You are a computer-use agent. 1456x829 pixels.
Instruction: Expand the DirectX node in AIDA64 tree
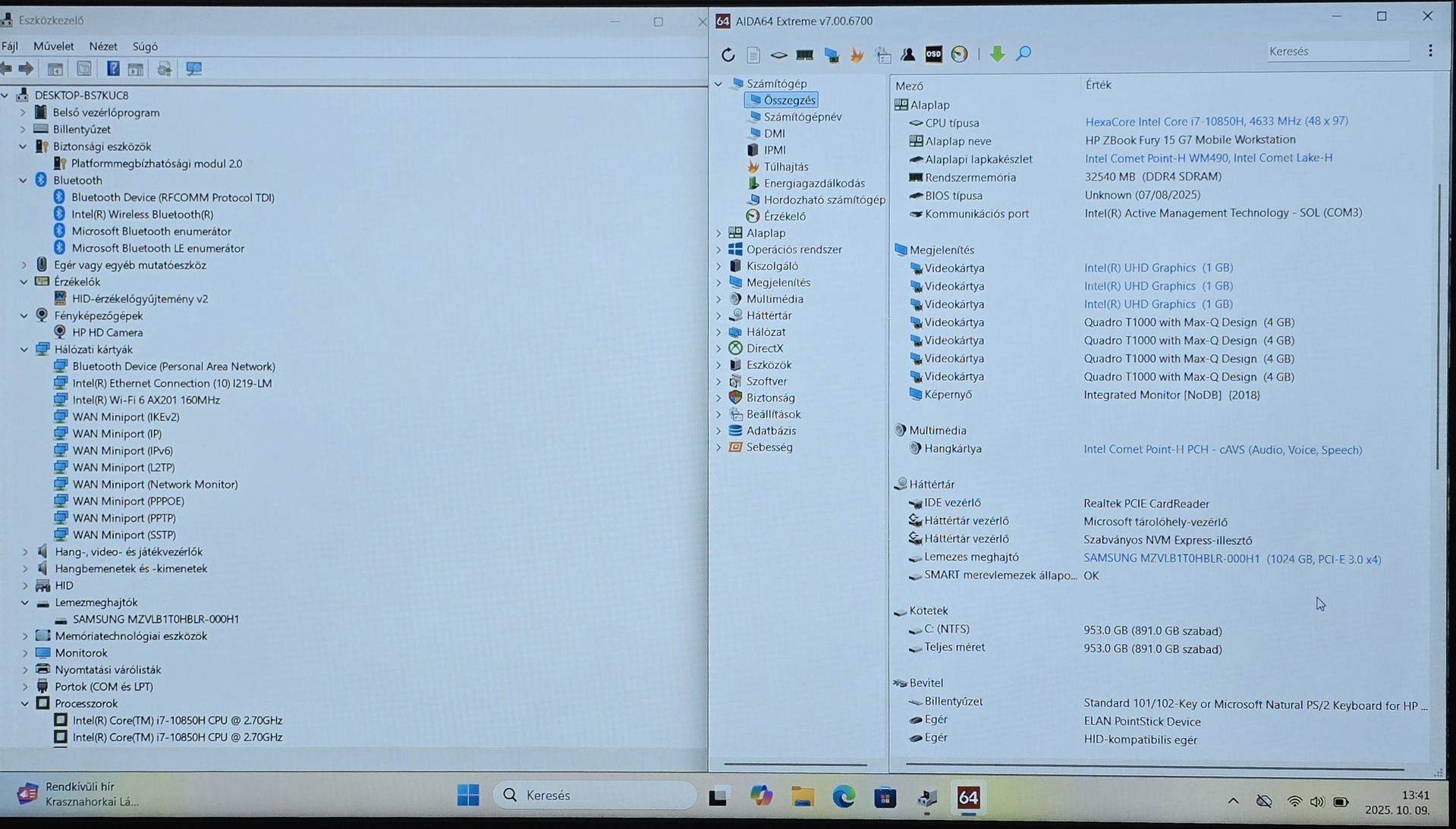[x=719, y=349]
